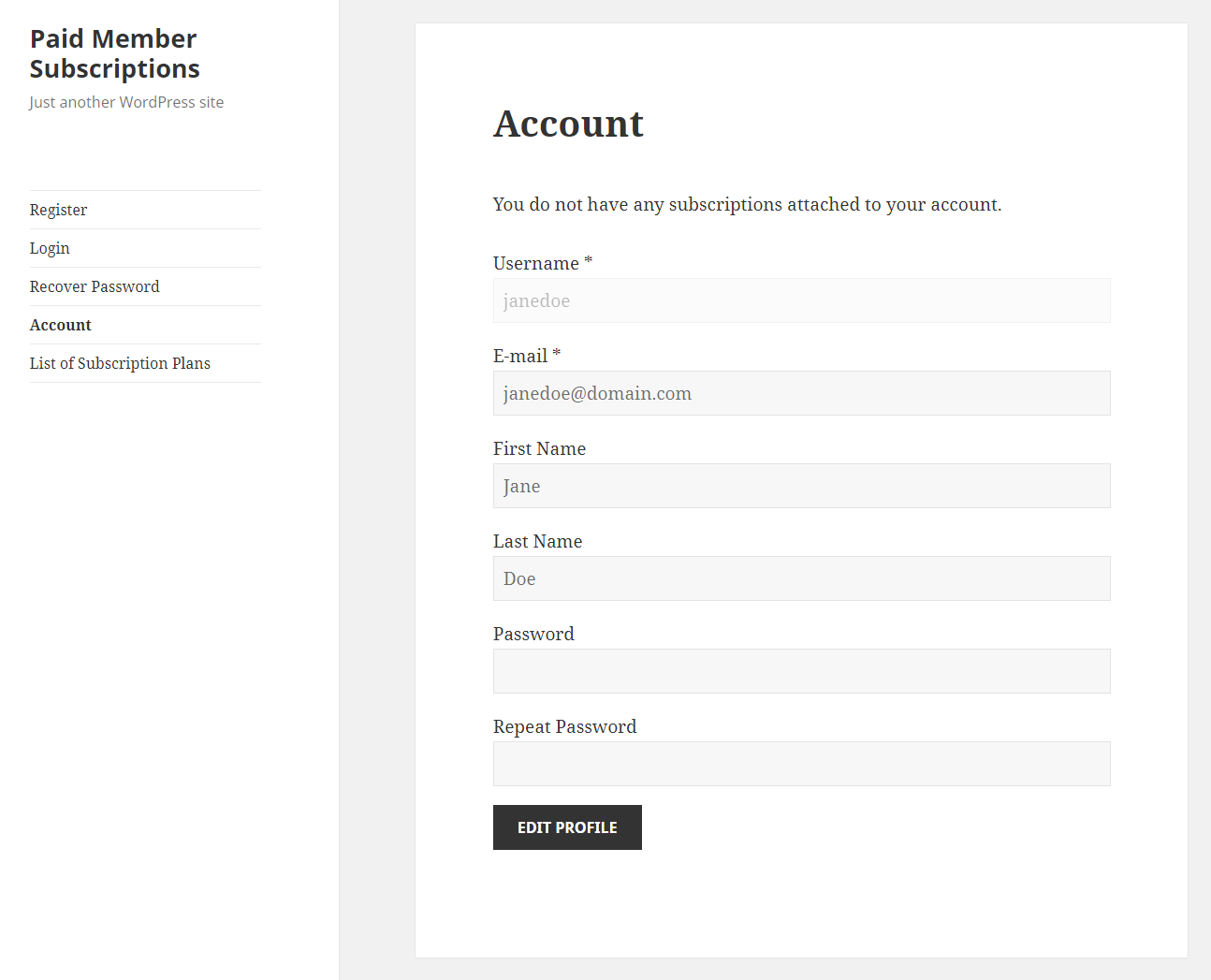Click the 'Last Name' label
Image resolution: width=1211 pixels, height=980 pixels.
click(x=537, y=541)
